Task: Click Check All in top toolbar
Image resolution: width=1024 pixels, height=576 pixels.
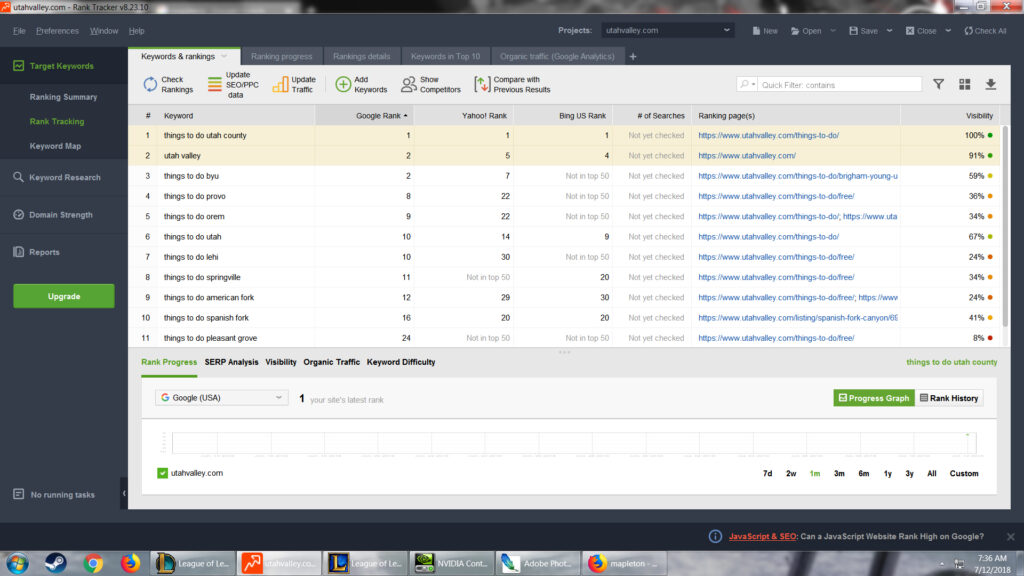Action: coord(985,31)
